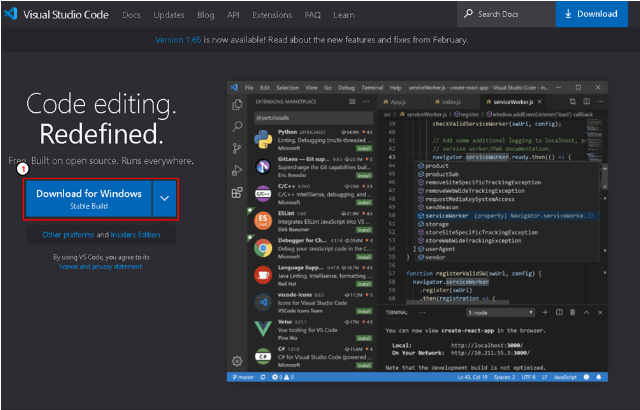Open the Insiders Edition link
This screenshot has height=410, width=640.
pyautogui.click(x=135, y=235)
